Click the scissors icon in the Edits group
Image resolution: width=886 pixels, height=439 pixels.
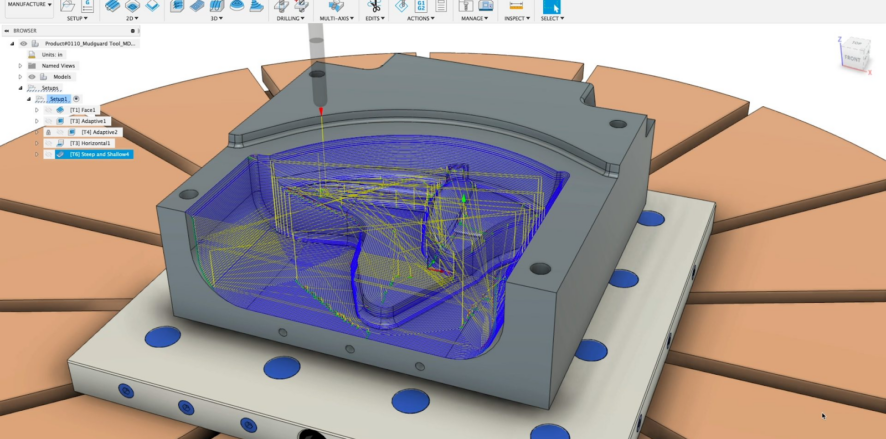[373, 5]
